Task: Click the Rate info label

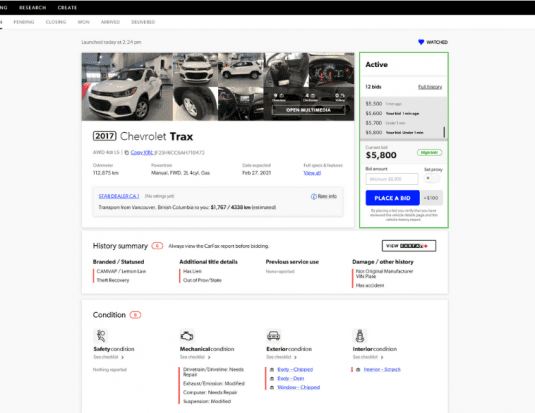Action: point(327,196)
